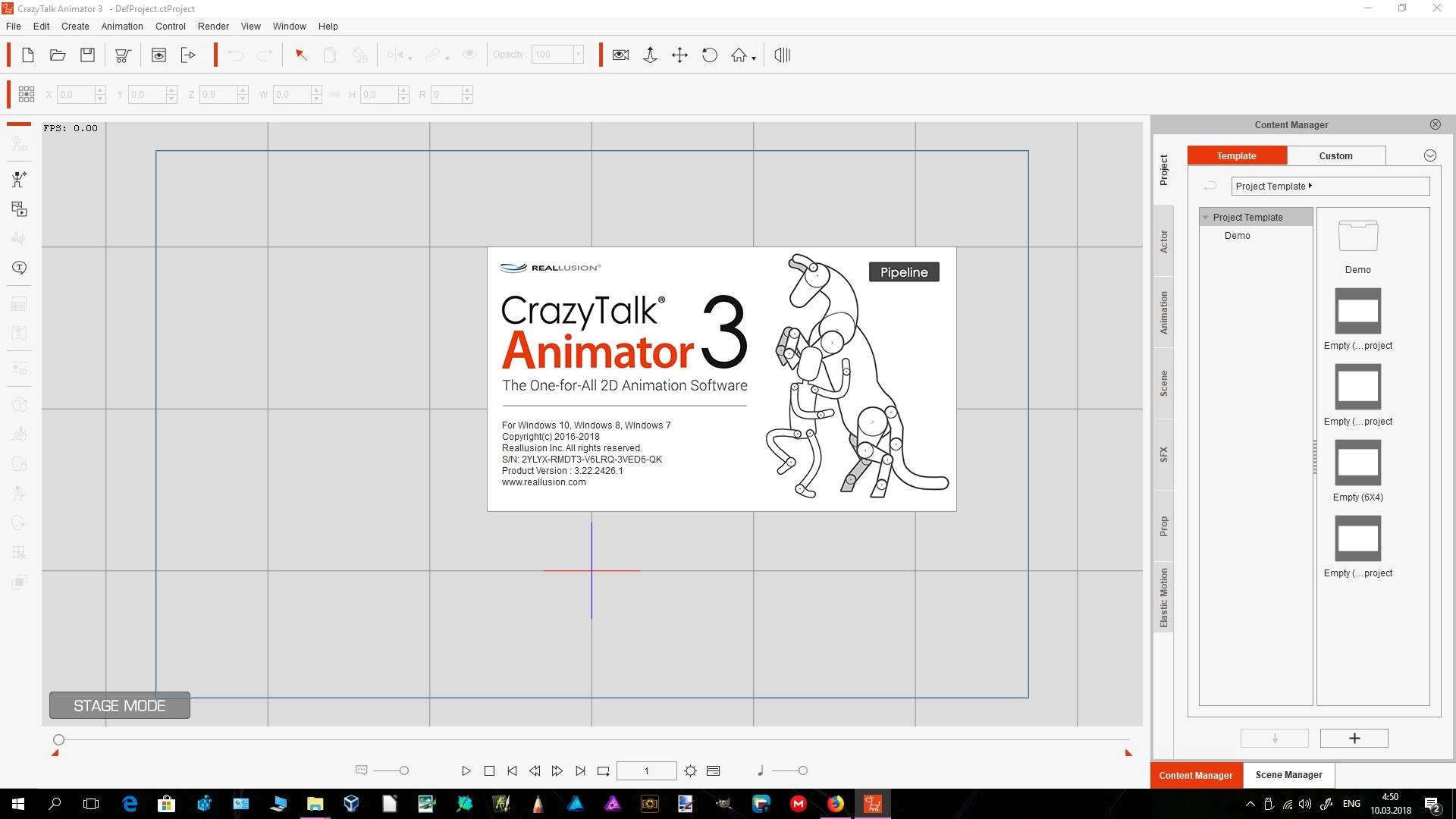Toggle camera record mode icon
Viewport: 1456px width, 819px height.
(x=620, y=55)
